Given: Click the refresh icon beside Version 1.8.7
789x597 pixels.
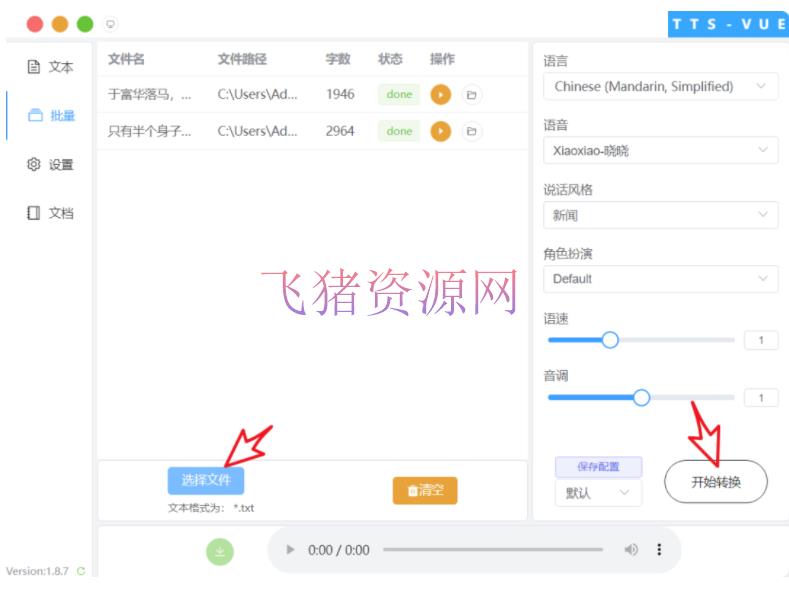Looking at the screenshot, I should tap(81, 571).
